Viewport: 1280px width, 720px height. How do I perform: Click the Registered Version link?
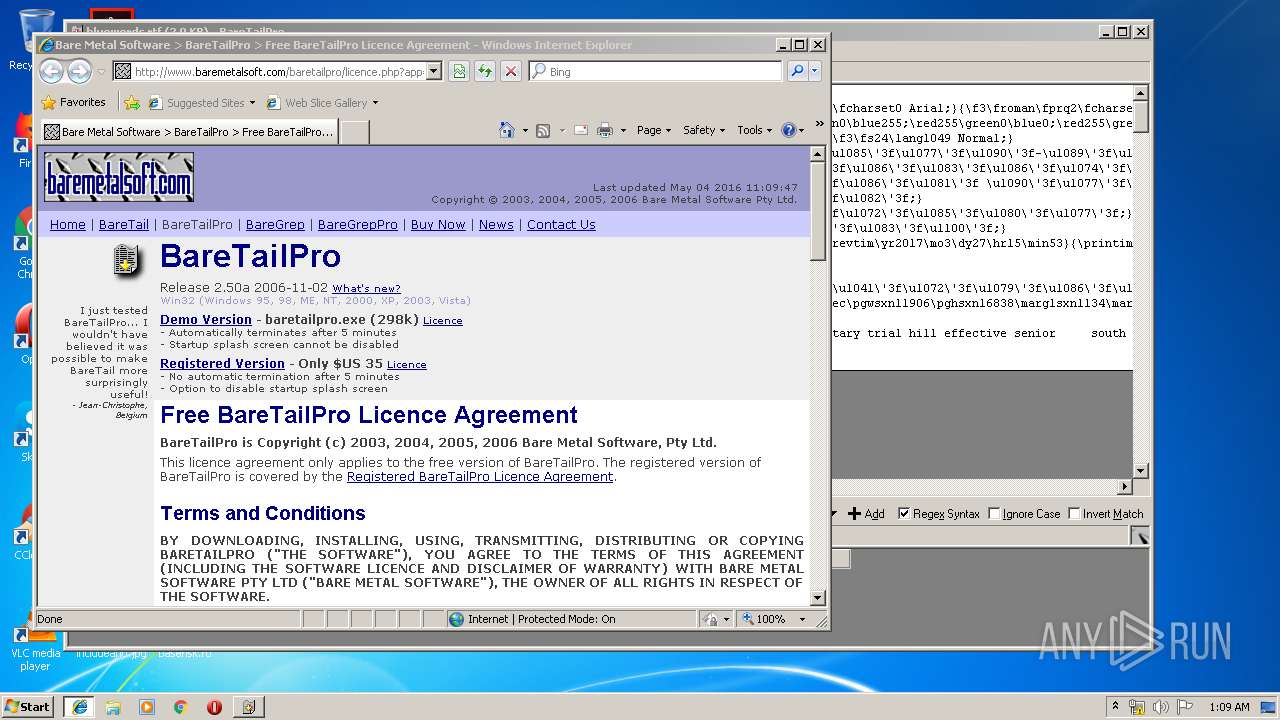[x=222, y=364]
